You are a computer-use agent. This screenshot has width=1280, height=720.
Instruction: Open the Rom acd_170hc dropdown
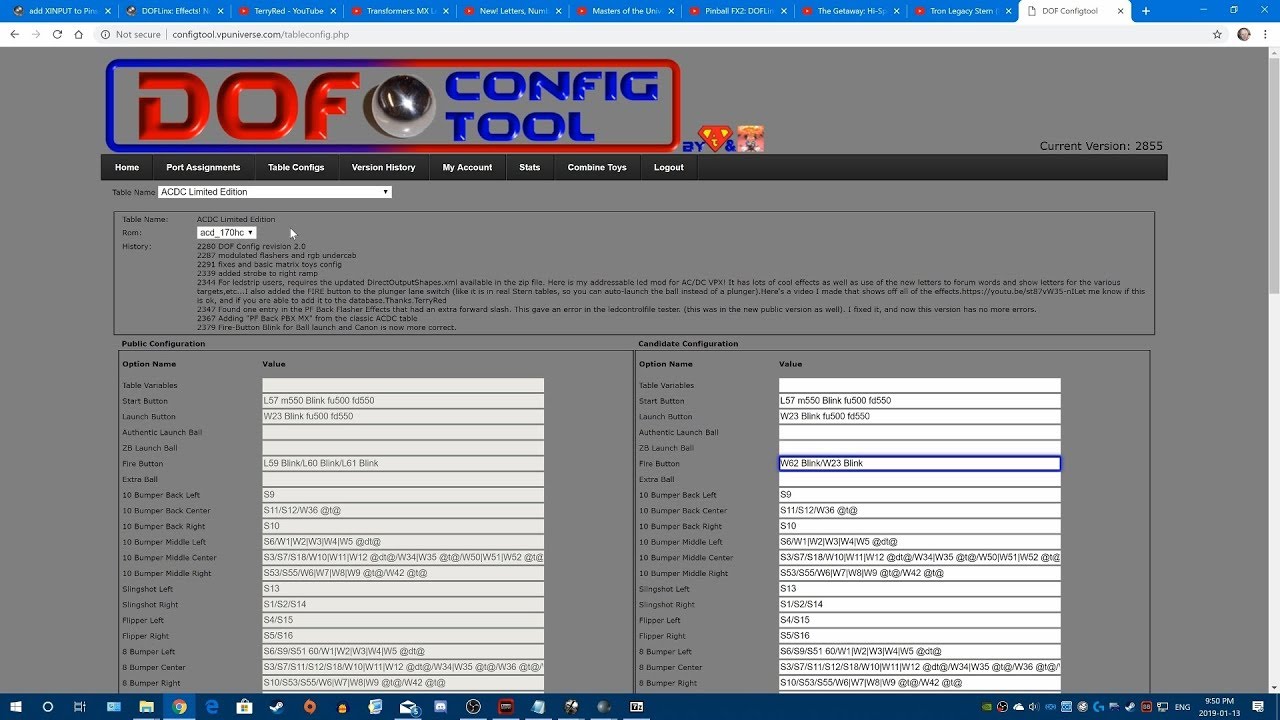[x=226, y=233]
